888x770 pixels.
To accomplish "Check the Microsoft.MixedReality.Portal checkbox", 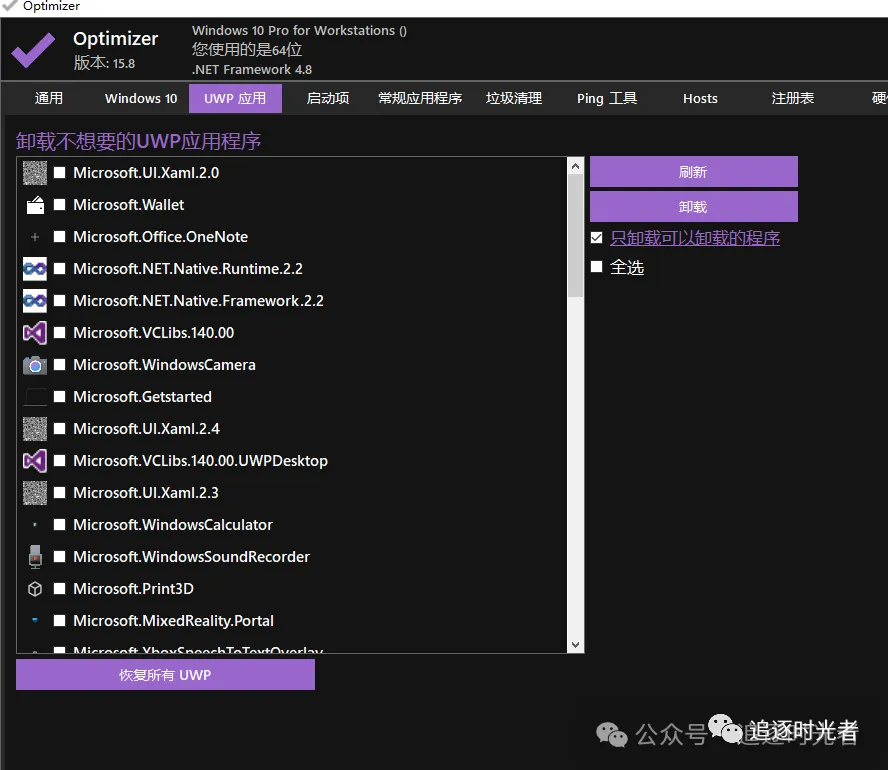I will (59, 621).
